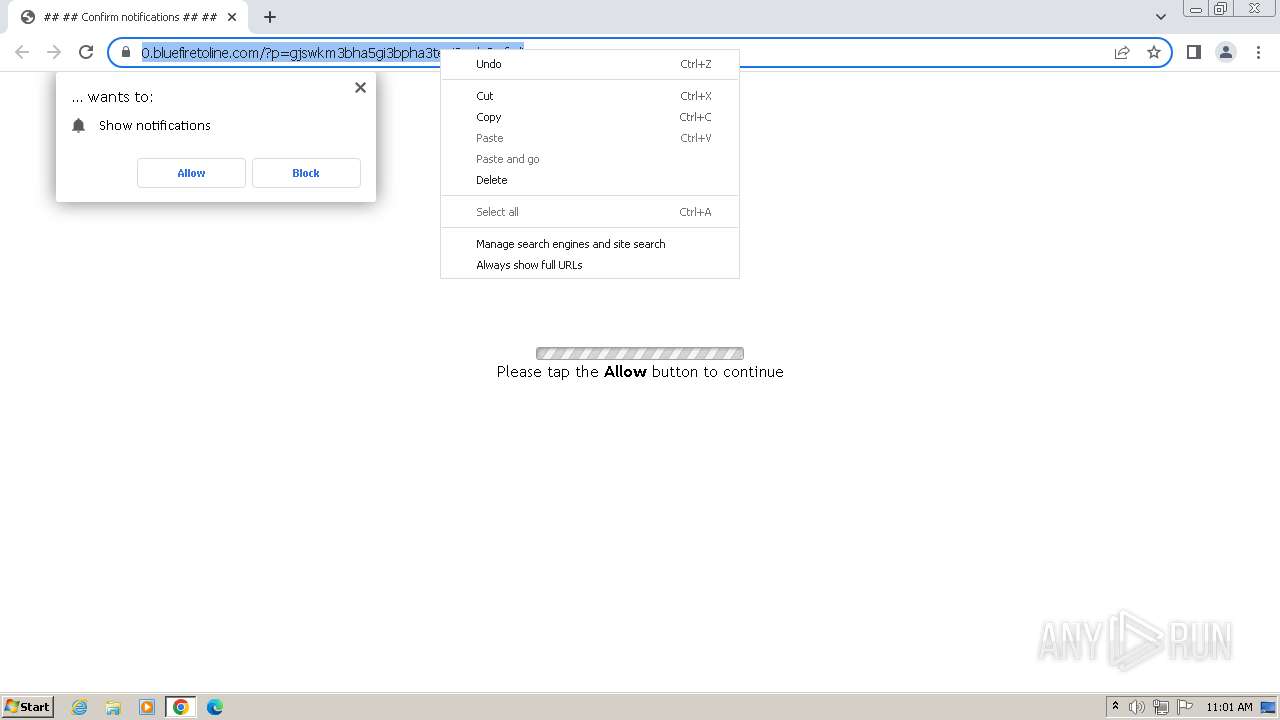Share this page using the share icon
Screen dimensions: 1280x720
coord(1122,52)
